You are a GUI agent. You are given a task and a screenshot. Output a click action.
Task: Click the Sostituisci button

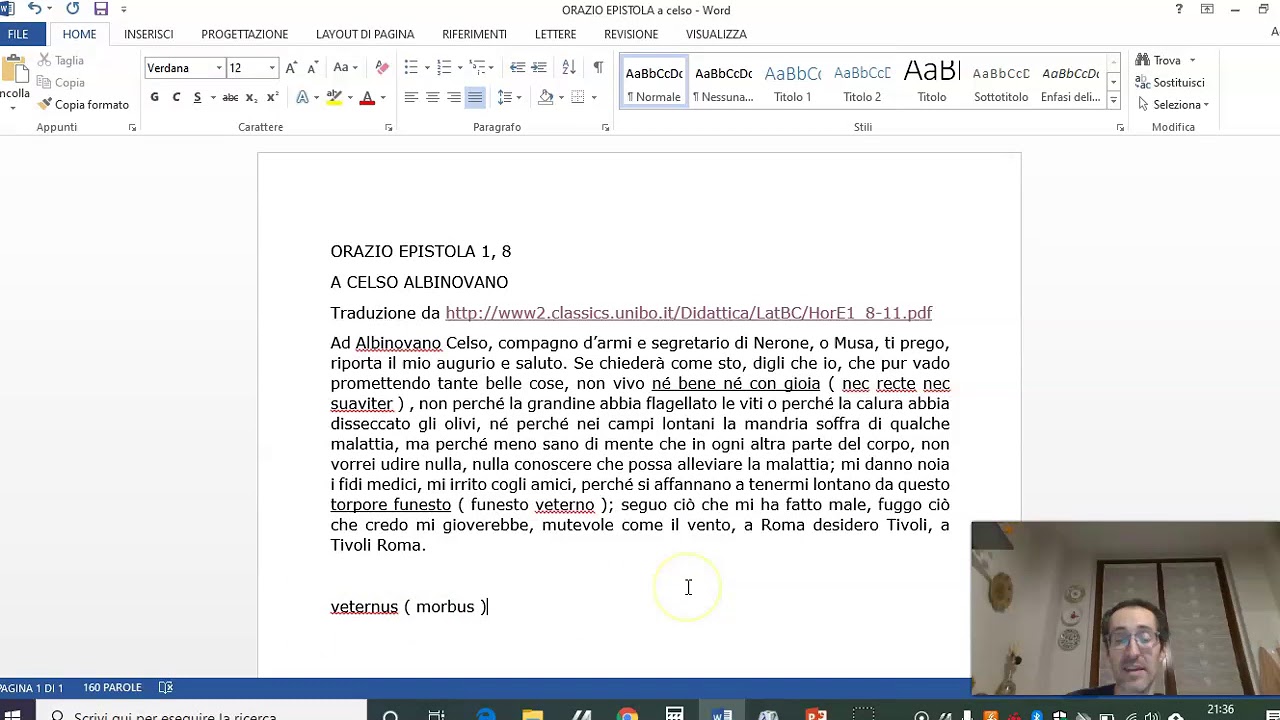(1170, 83)
